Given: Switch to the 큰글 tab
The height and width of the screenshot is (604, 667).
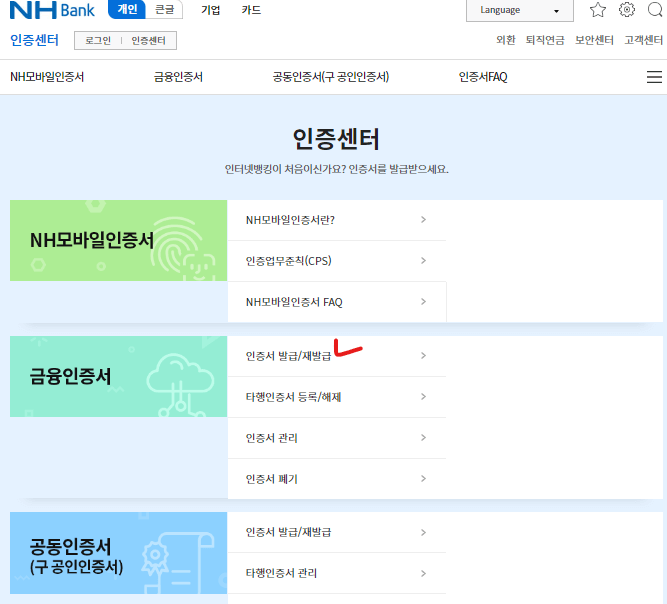Looking at the screenshot, I should [x=164, y=9].
